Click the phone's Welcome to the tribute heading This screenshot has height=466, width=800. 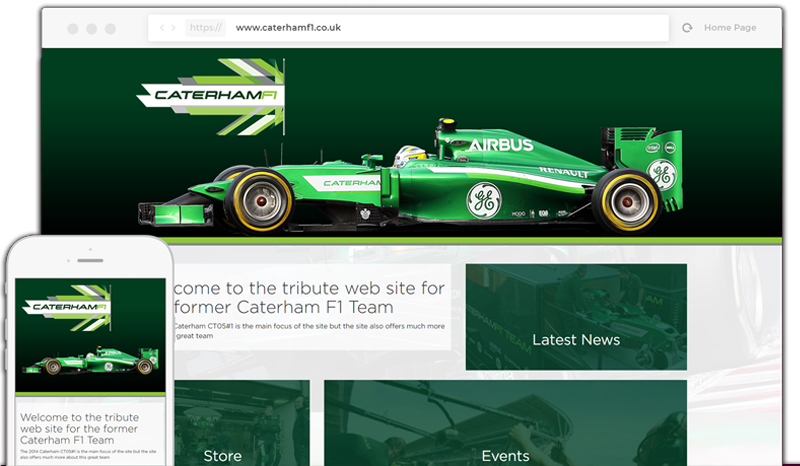point(80,429)
